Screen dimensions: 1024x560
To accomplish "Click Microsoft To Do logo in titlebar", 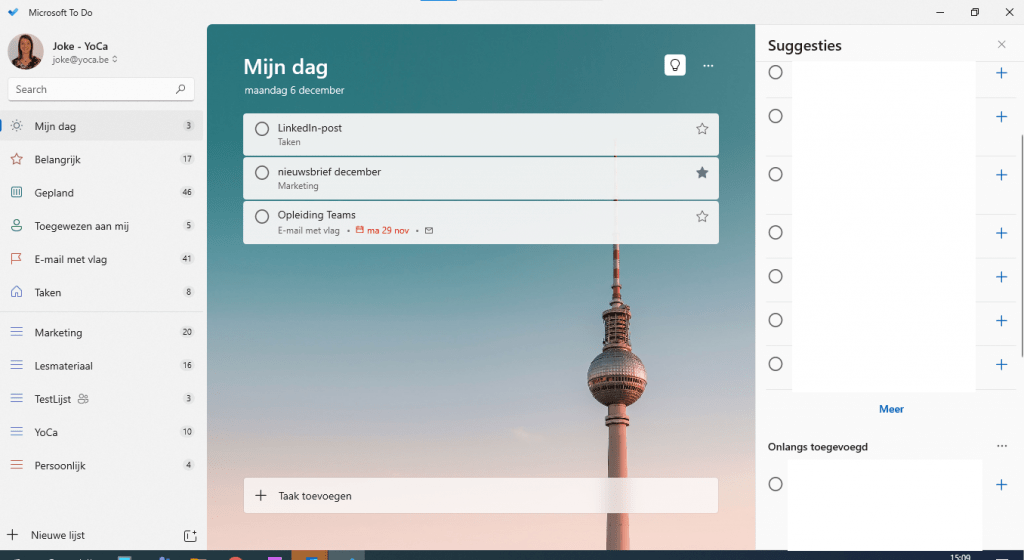I will [x=13, y=12].
